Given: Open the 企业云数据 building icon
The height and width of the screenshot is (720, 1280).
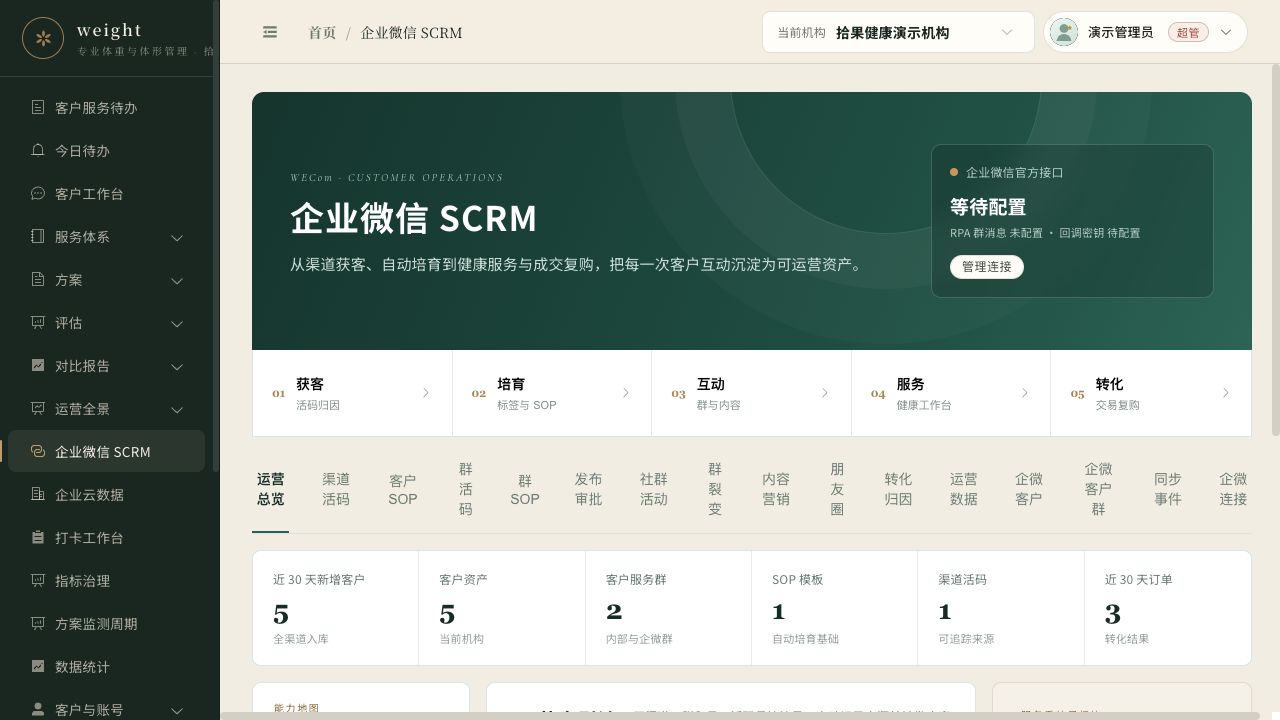Looking at the screenshot, I should point(38,494).
